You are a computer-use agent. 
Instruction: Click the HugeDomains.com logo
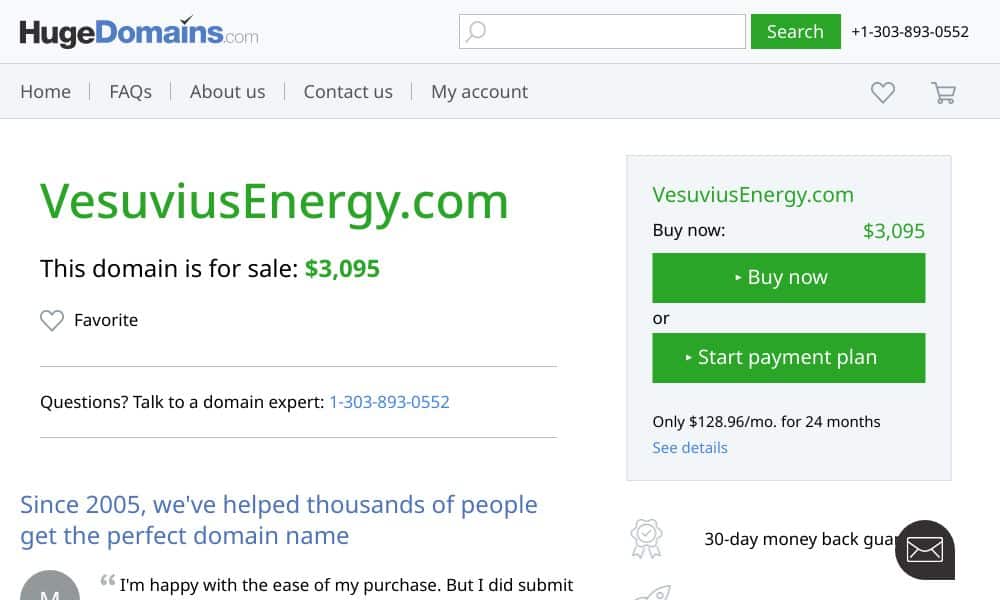[x=139, y=32]
